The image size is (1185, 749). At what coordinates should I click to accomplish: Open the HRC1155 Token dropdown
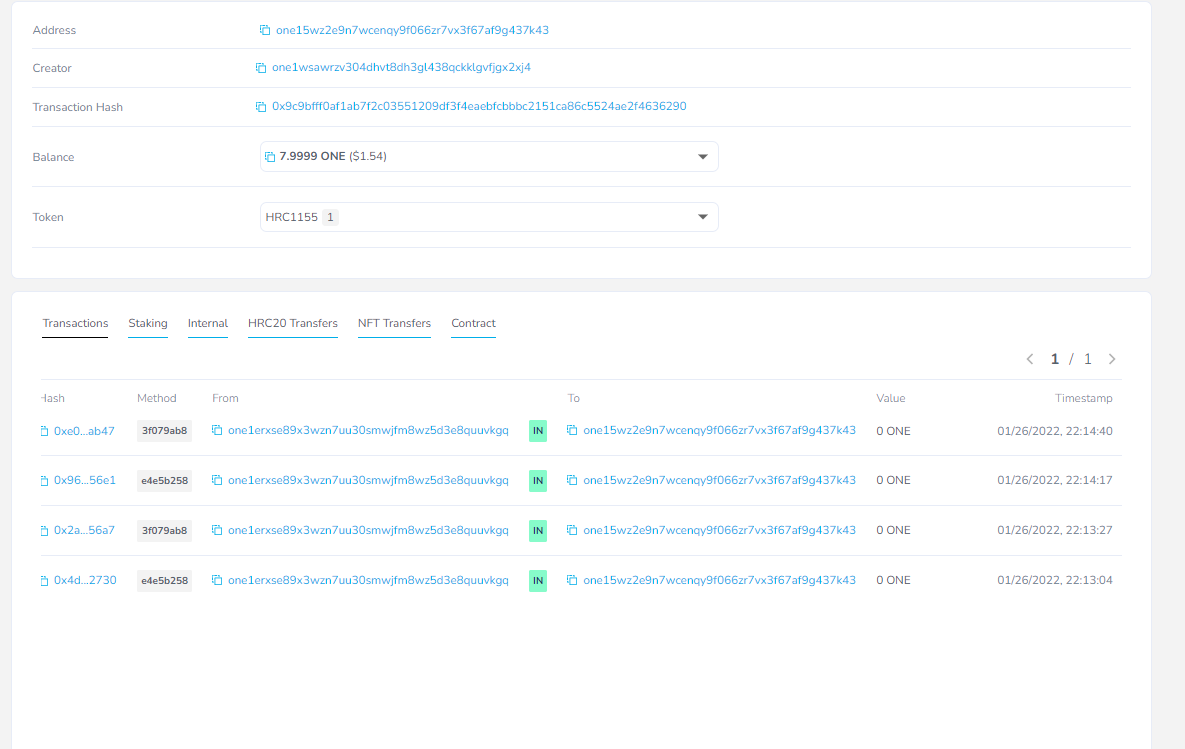(489, 217)
